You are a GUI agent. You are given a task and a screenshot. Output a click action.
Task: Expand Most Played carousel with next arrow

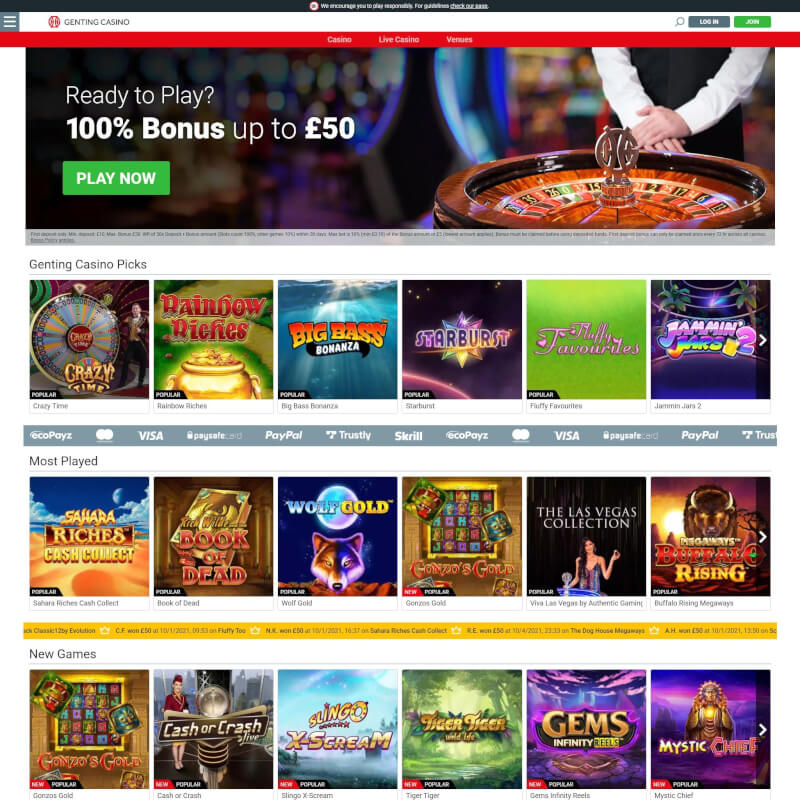762,537
